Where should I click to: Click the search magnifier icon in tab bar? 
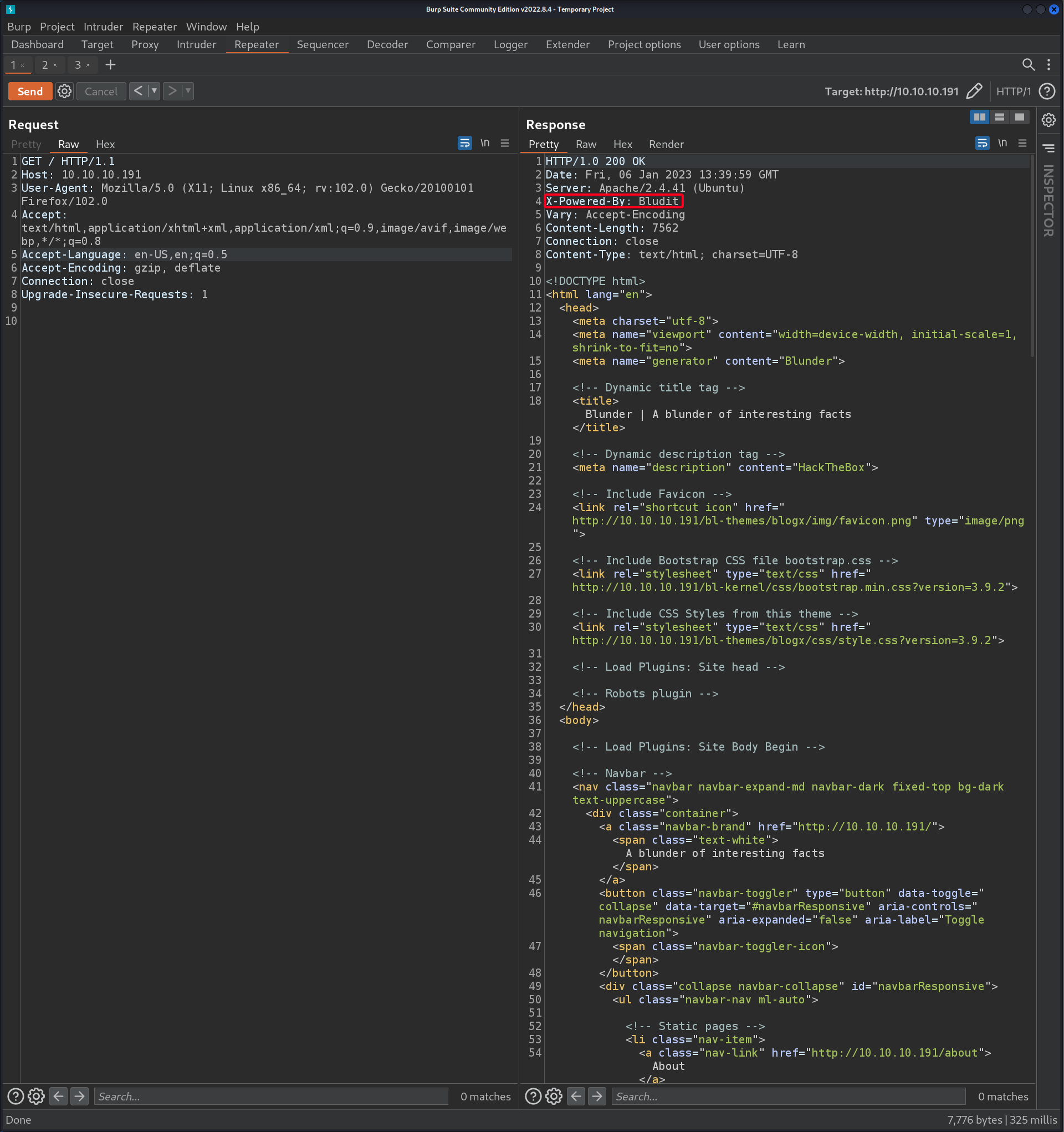(x=1028, y=65)
